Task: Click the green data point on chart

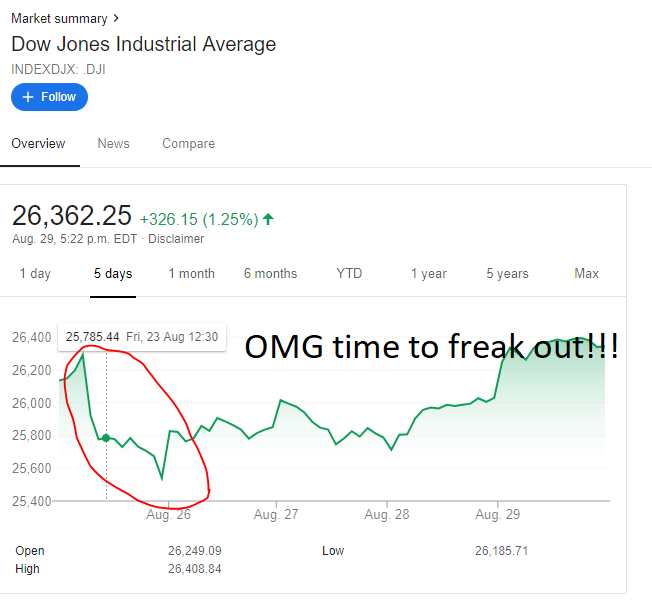Action: point(106,438)
